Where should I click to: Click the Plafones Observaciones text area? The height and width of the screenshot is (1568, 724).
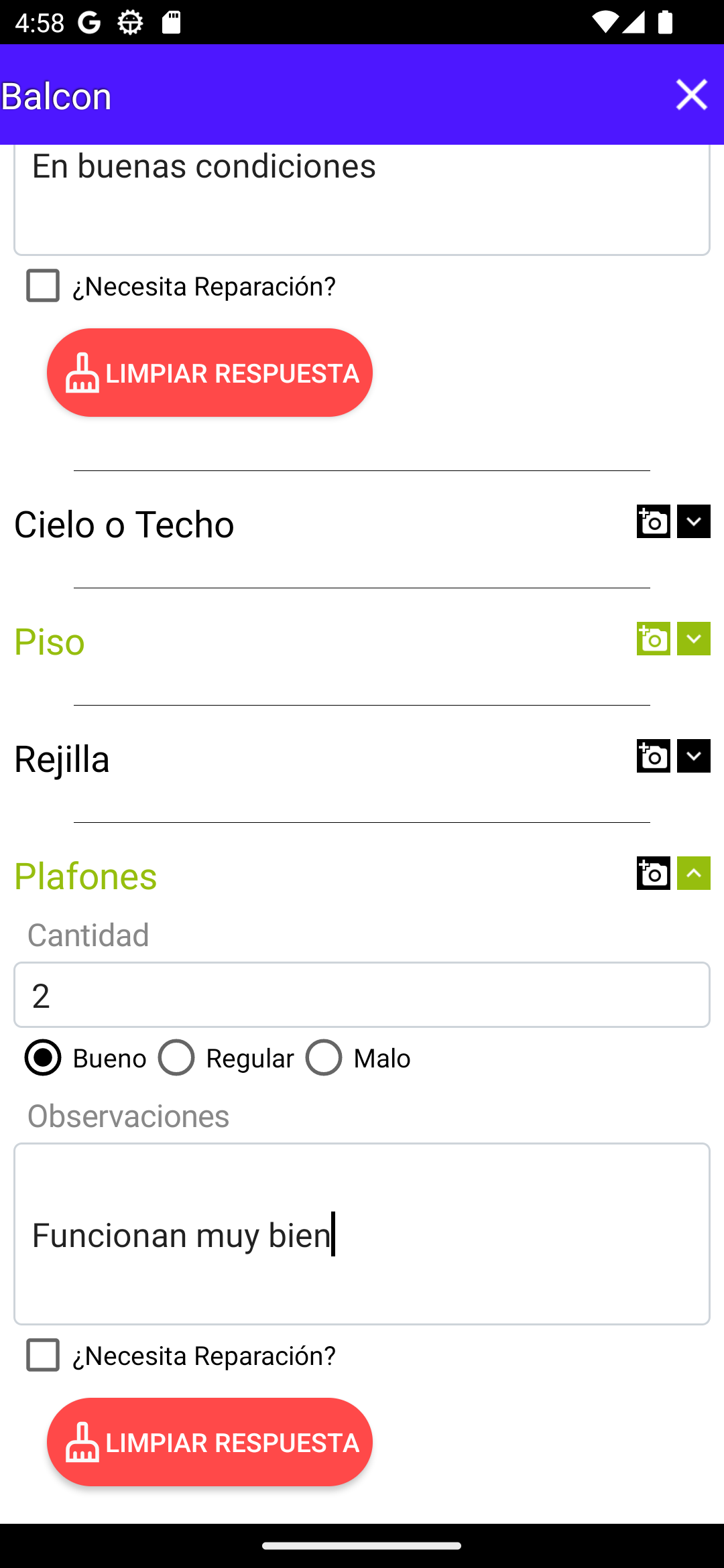click(362, 1234)
